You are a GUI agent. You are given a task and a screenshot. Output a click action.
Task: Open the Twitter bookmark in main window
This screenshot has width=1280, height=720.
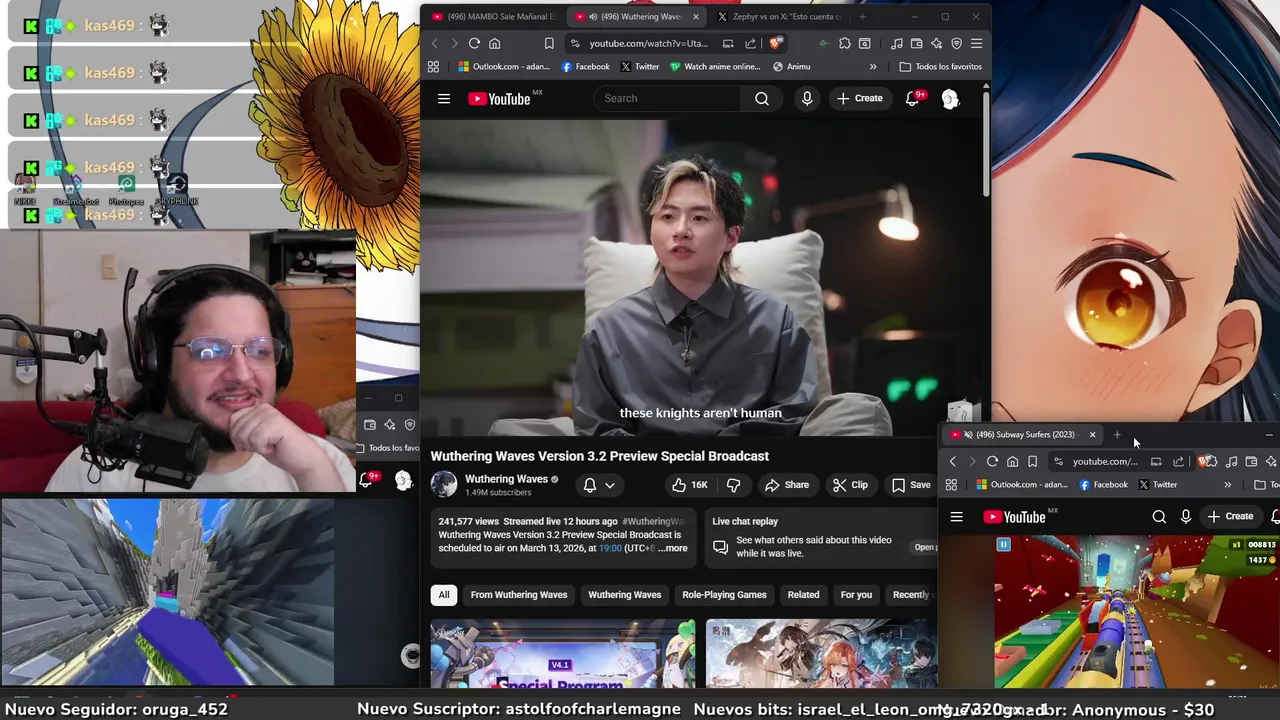coord(640,67)
